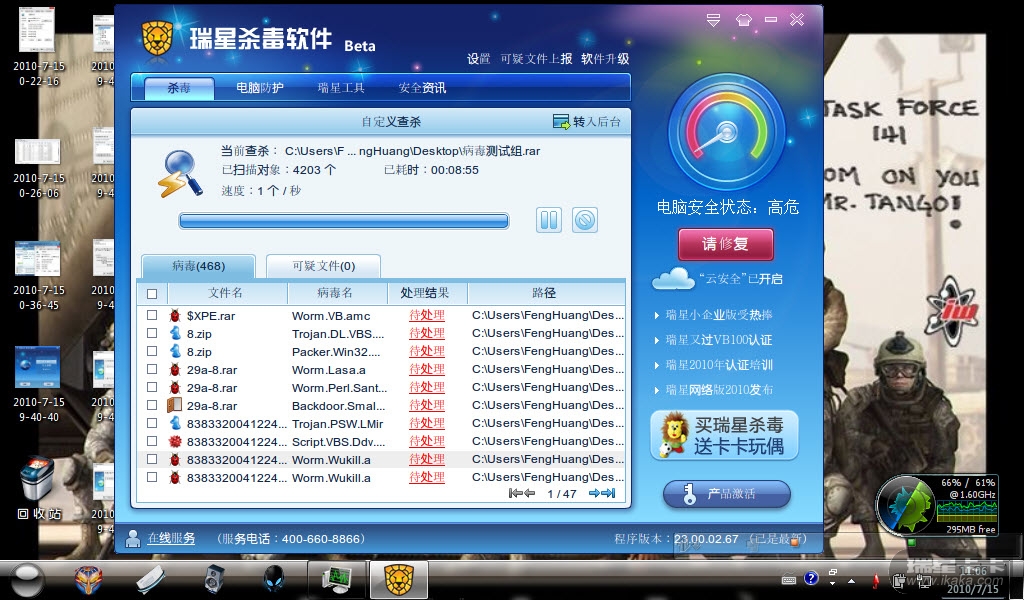Check the box for 8.zip Trojan.DL.VBS row
This screenshot has width=1024, height=600.
152,333
